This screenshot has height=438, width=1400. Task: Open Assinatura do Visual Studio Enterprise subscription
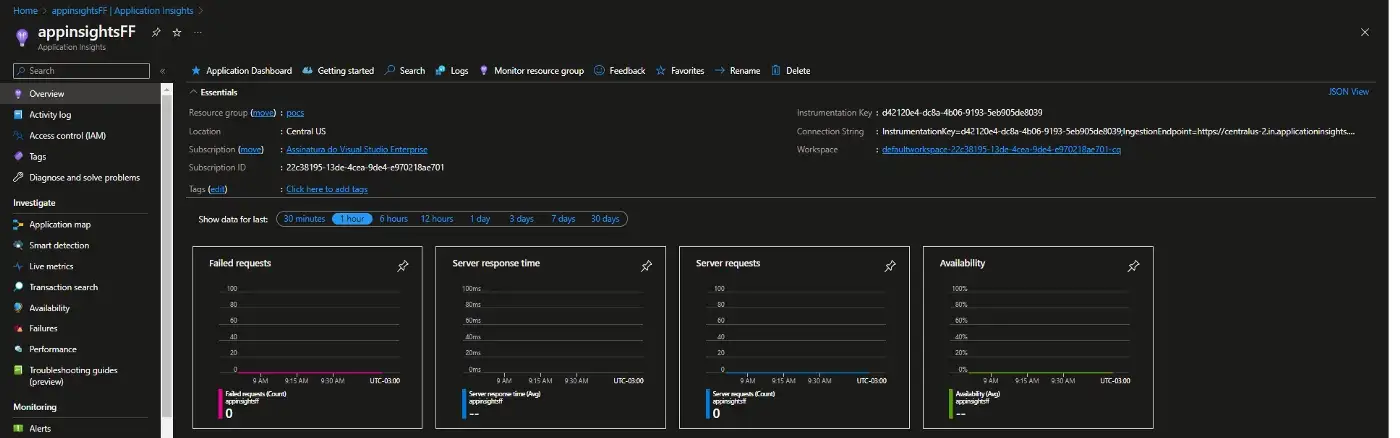[357, 149]
